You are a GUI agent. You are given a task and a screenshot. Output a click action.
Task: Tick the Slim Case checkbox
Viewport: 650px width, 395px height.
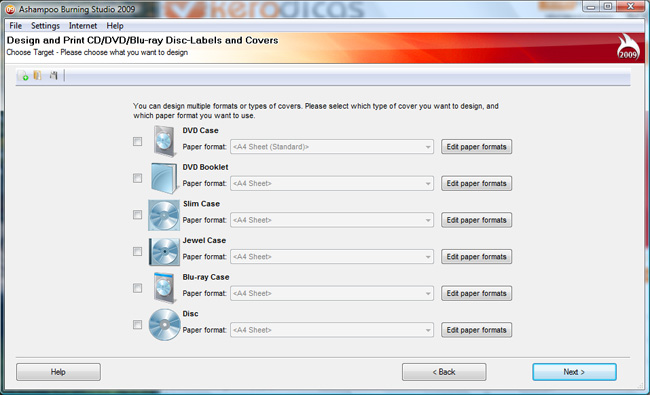click(137, 215)
